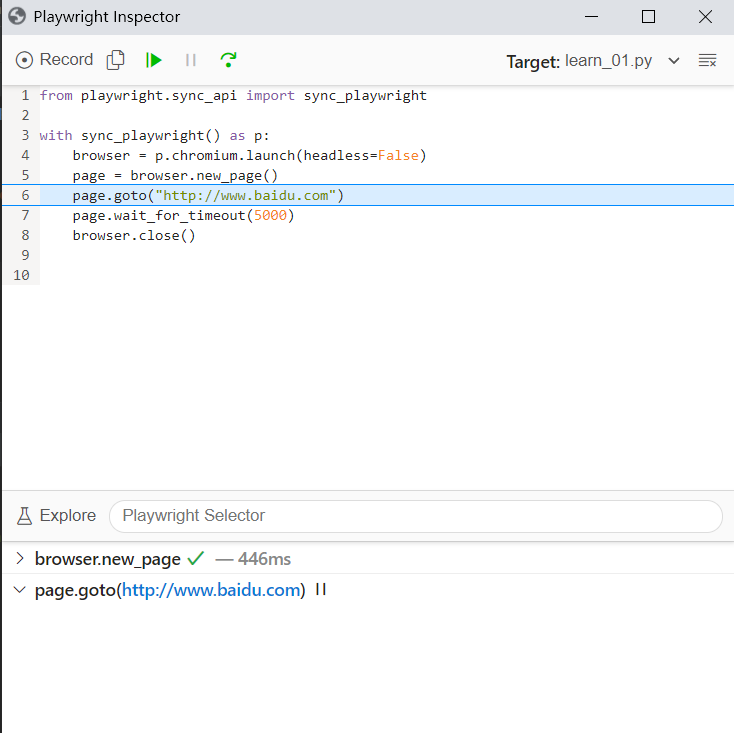Click the browser.close() code line
The height and width of the screenshot is (733, 734).
point(134,235)
